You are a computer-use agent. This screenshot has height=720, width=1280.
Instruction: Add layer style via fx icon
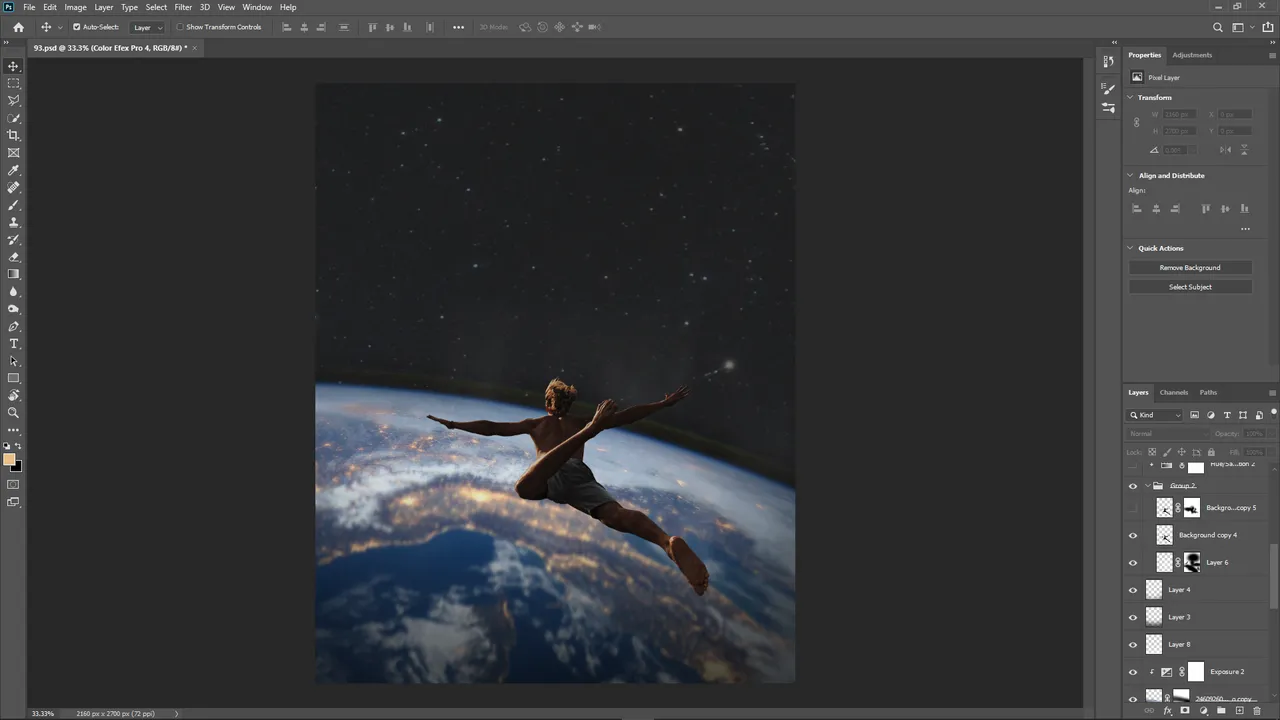(1167, 711)
